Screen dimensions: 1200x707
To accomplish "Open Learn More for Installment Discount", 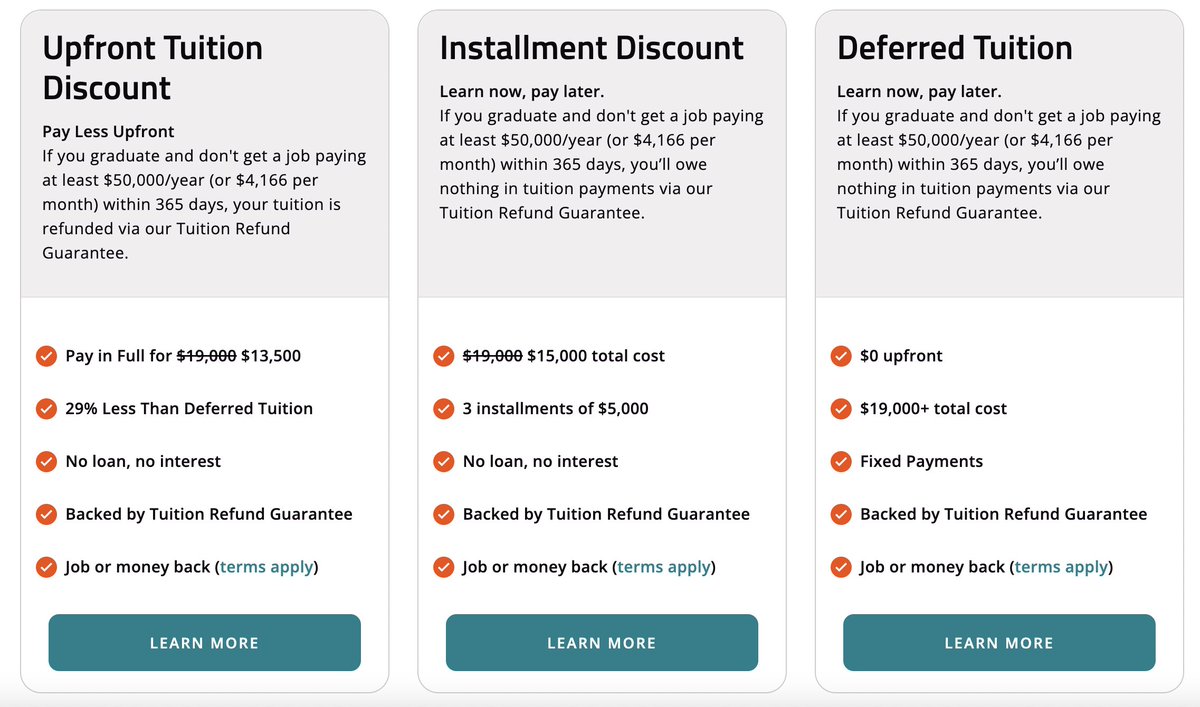I will click(602, 643).
